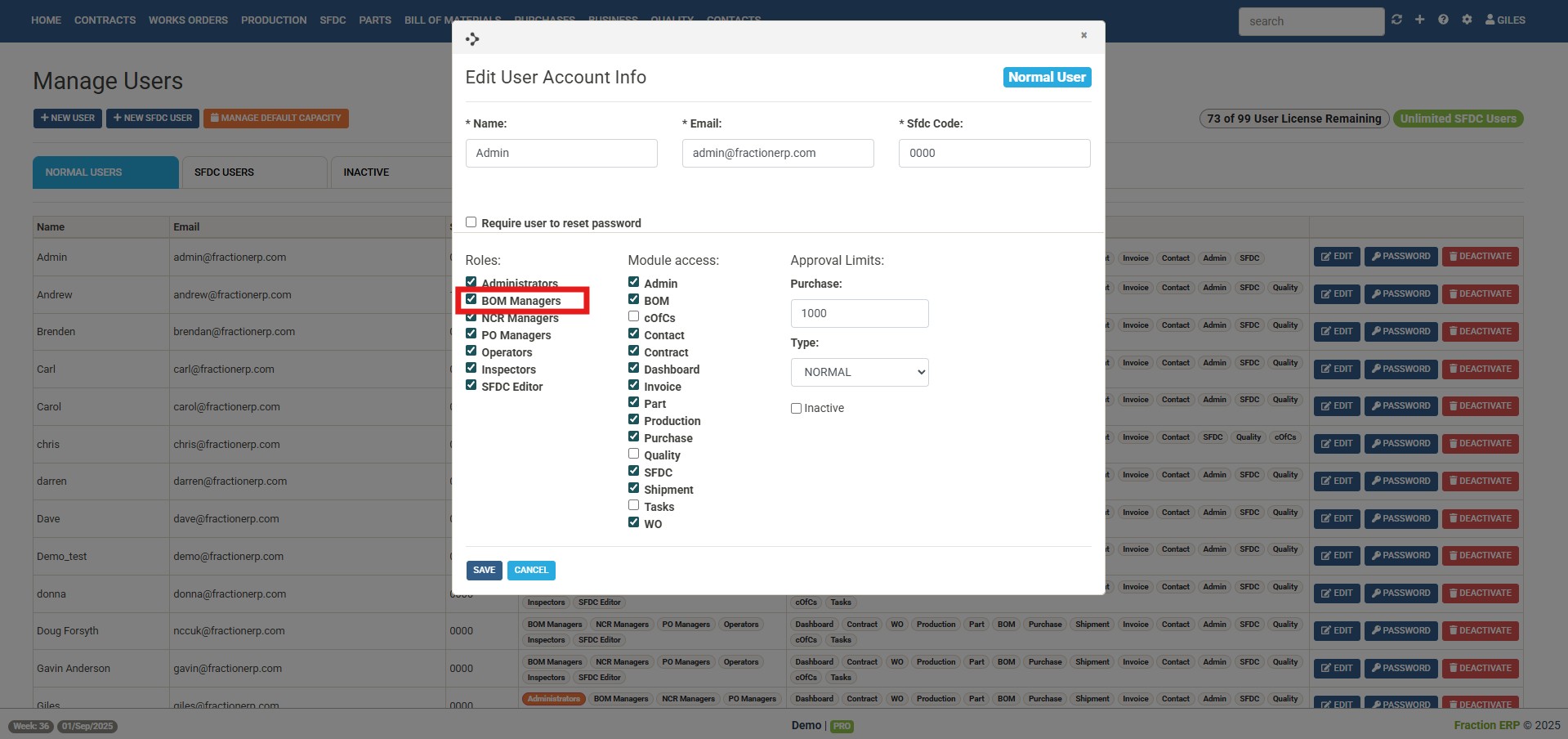Click the Email input field
Viewport: 1568px width, 739px height.
[777, 153]
